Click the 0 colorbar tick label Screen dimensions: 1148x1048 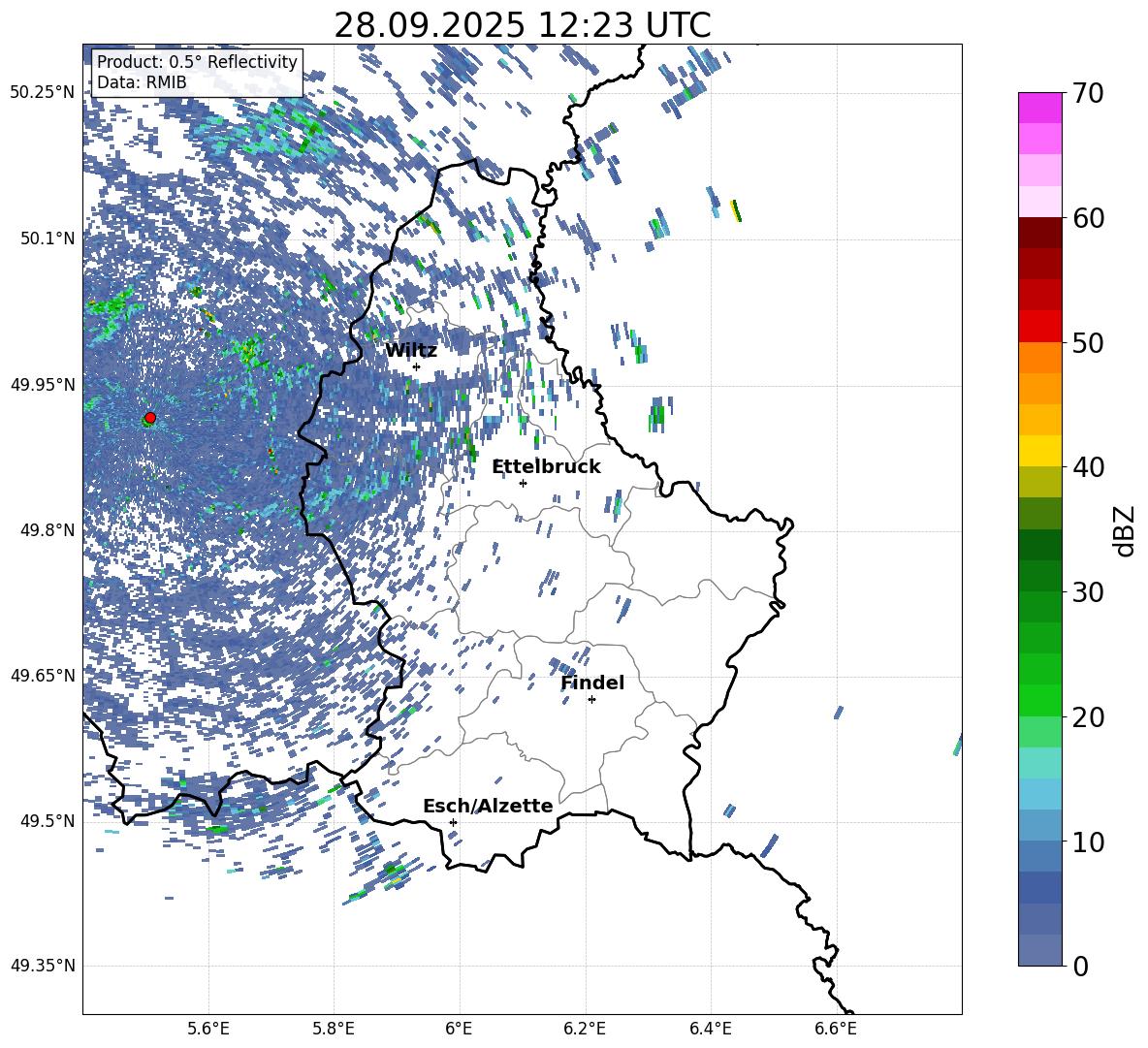click(1080, 967)
